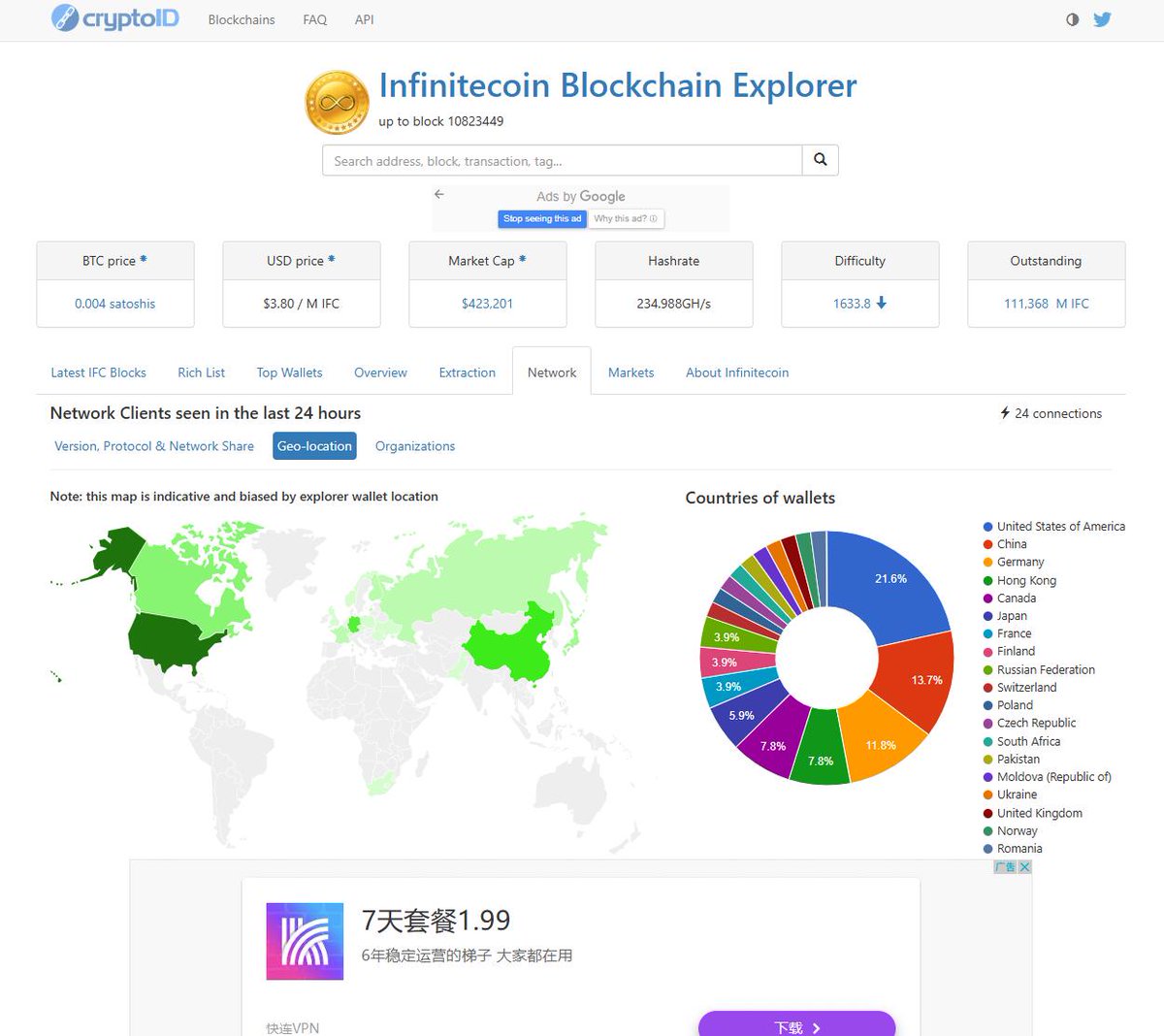This screenshot has height=1036, width=1164.
Task: Open the $423,201 market cap link
Action: pos(487,304)
